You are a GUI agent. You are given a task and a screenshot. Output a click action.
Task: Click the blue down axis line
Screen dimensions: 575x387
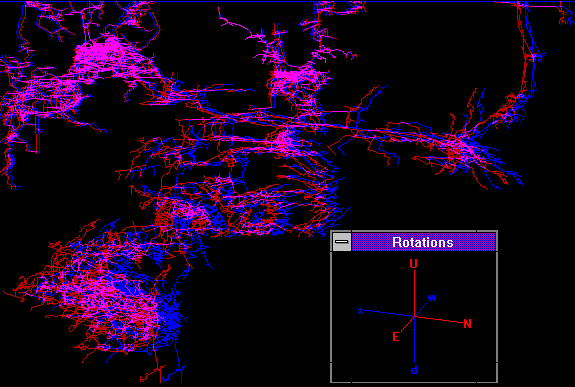[x=415, y=340]
